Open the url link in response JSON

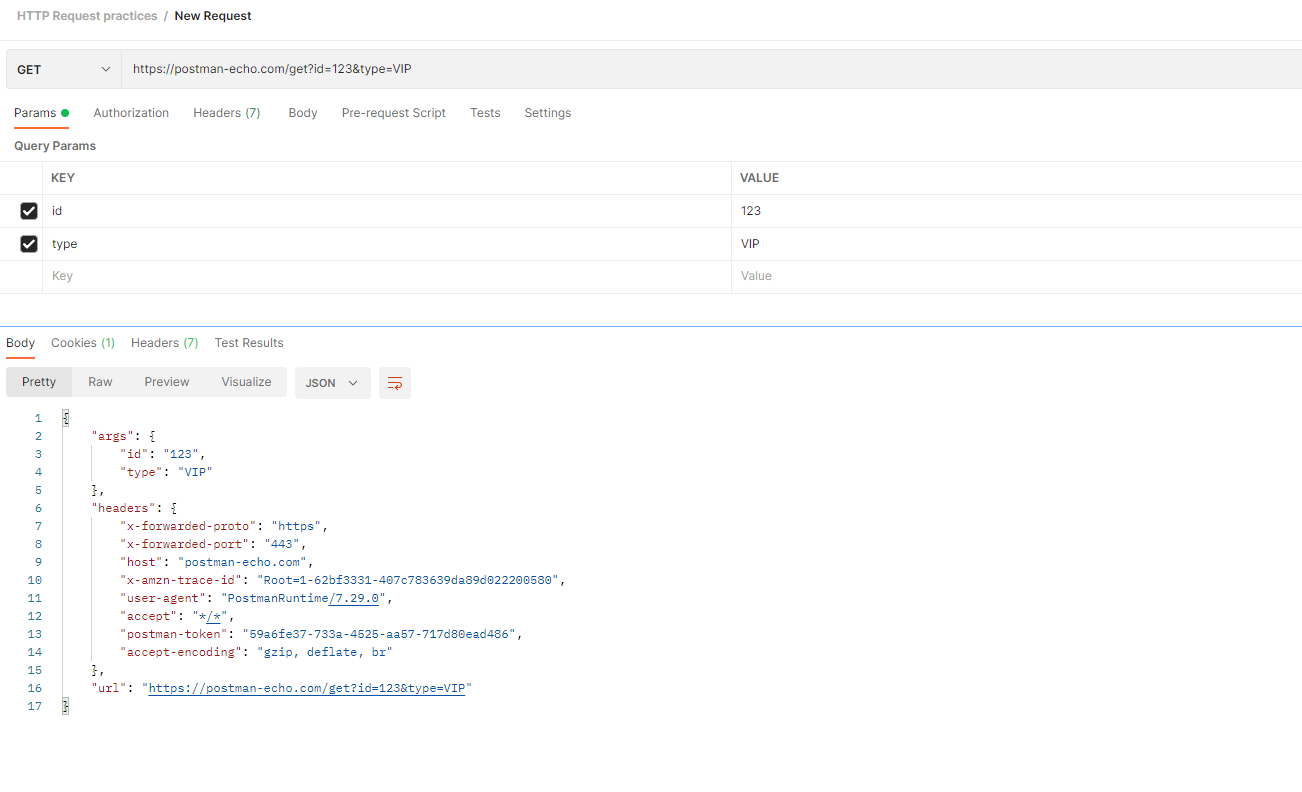pyautogui.click(x=307, y=688)
